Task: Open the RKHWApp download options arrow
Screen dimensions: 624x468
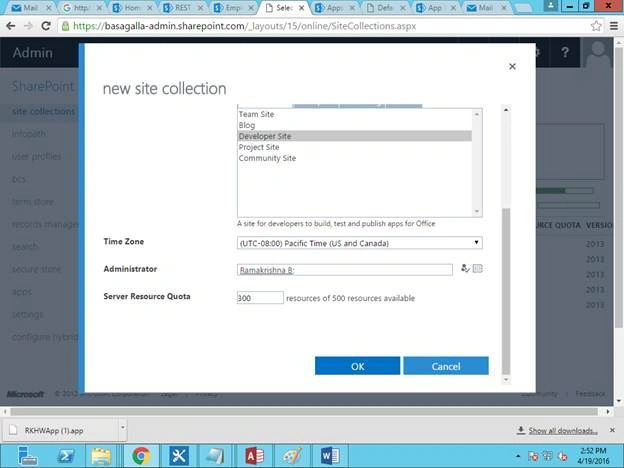Action: coord(123,428)
